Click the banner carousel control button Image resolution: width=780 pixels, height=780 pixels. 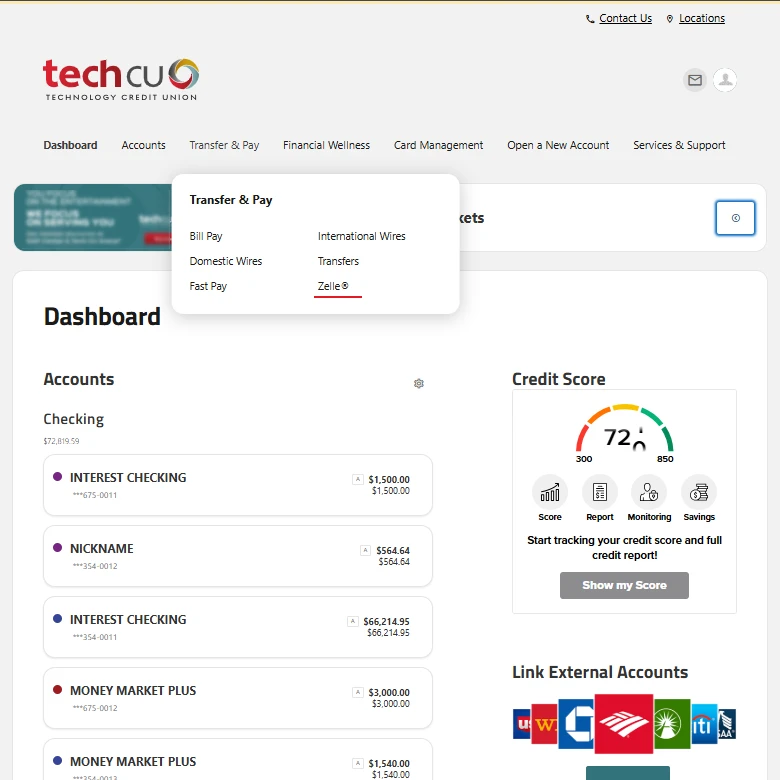pos(735,218)
